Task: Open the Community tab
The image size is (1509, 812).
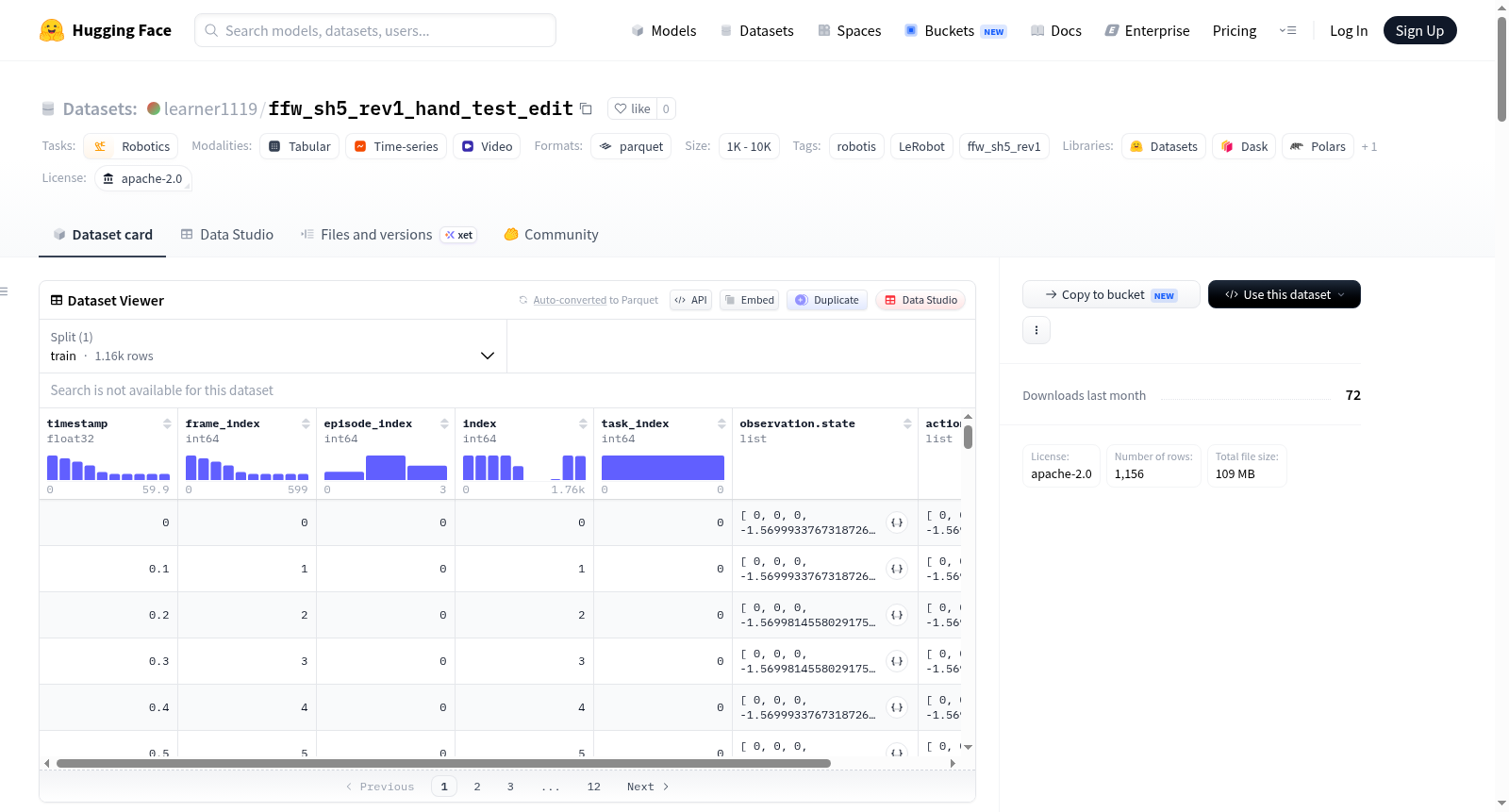Action: 552,235
